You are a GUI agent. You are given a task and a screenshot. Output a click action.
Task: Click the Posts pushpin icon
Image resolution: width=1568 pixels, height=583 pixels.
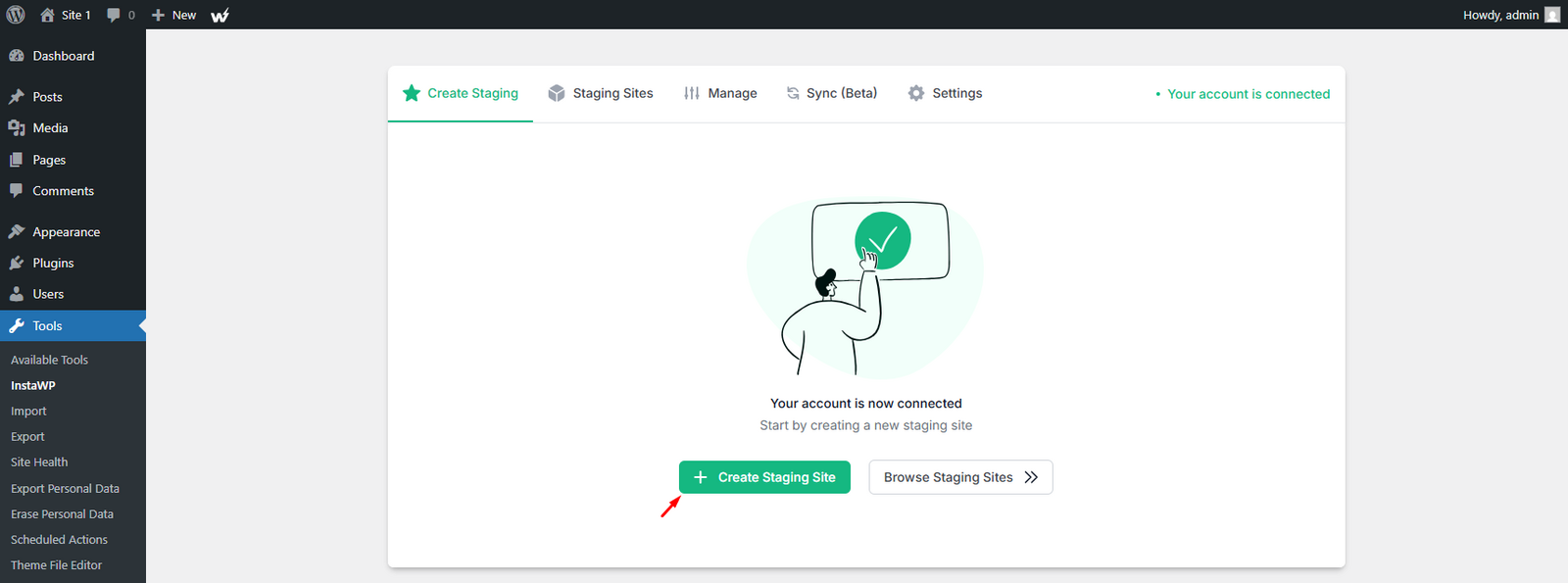(x=17, y=97)
